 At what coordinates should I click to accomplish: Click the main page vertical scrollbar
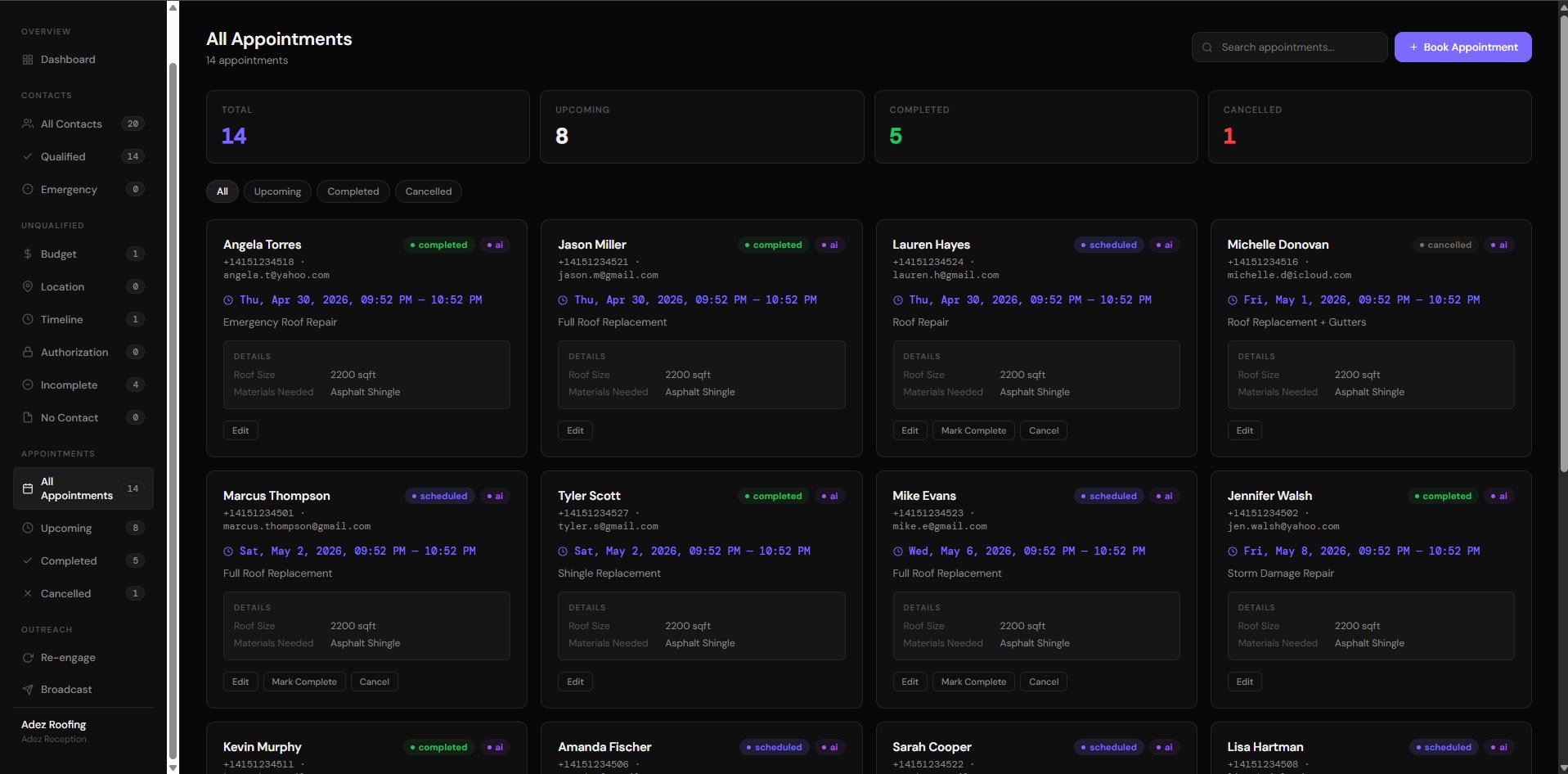point(1563,245)
